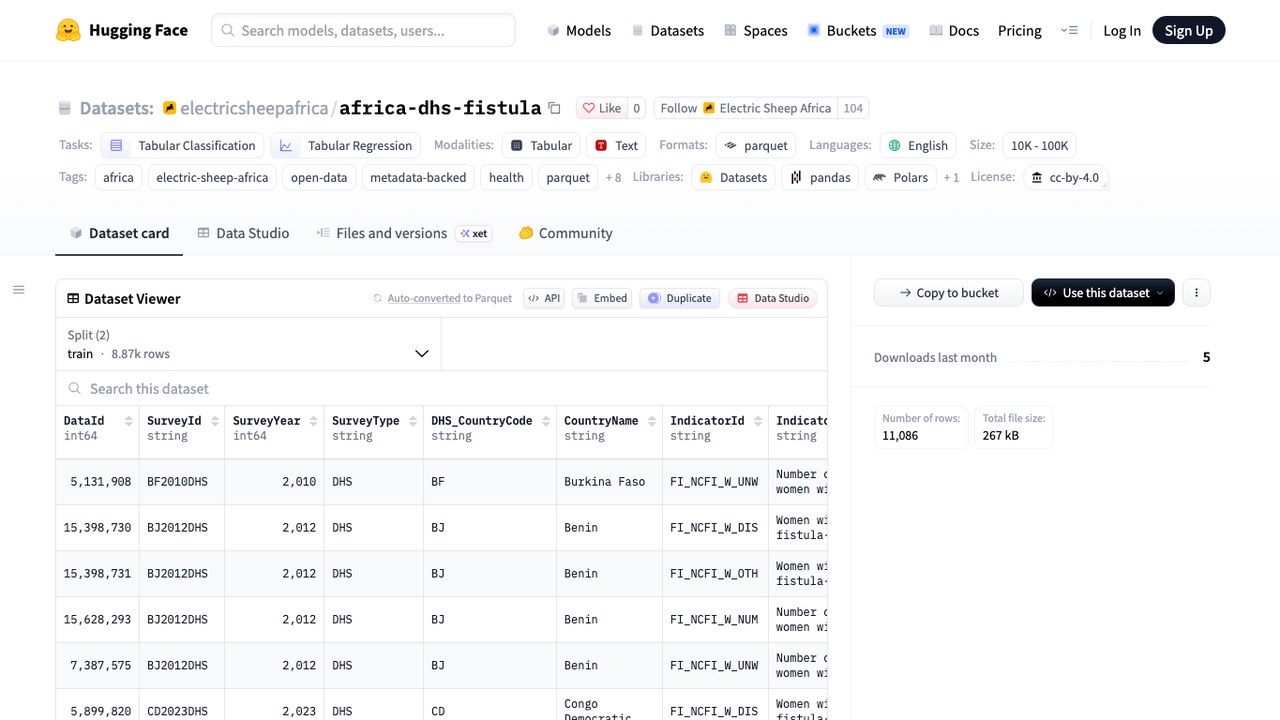Image resolution: width=1280 pixels, height=720 pixels.
Task: Sort the SurveyId column
Action: point(215,421)
